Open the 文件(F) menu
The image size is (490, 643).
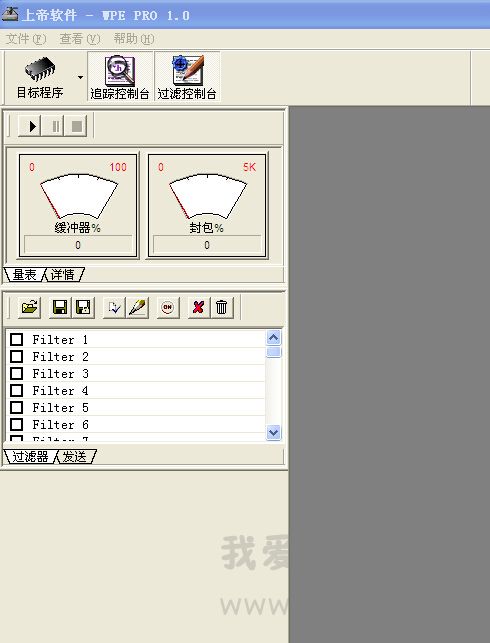[26, 39]
